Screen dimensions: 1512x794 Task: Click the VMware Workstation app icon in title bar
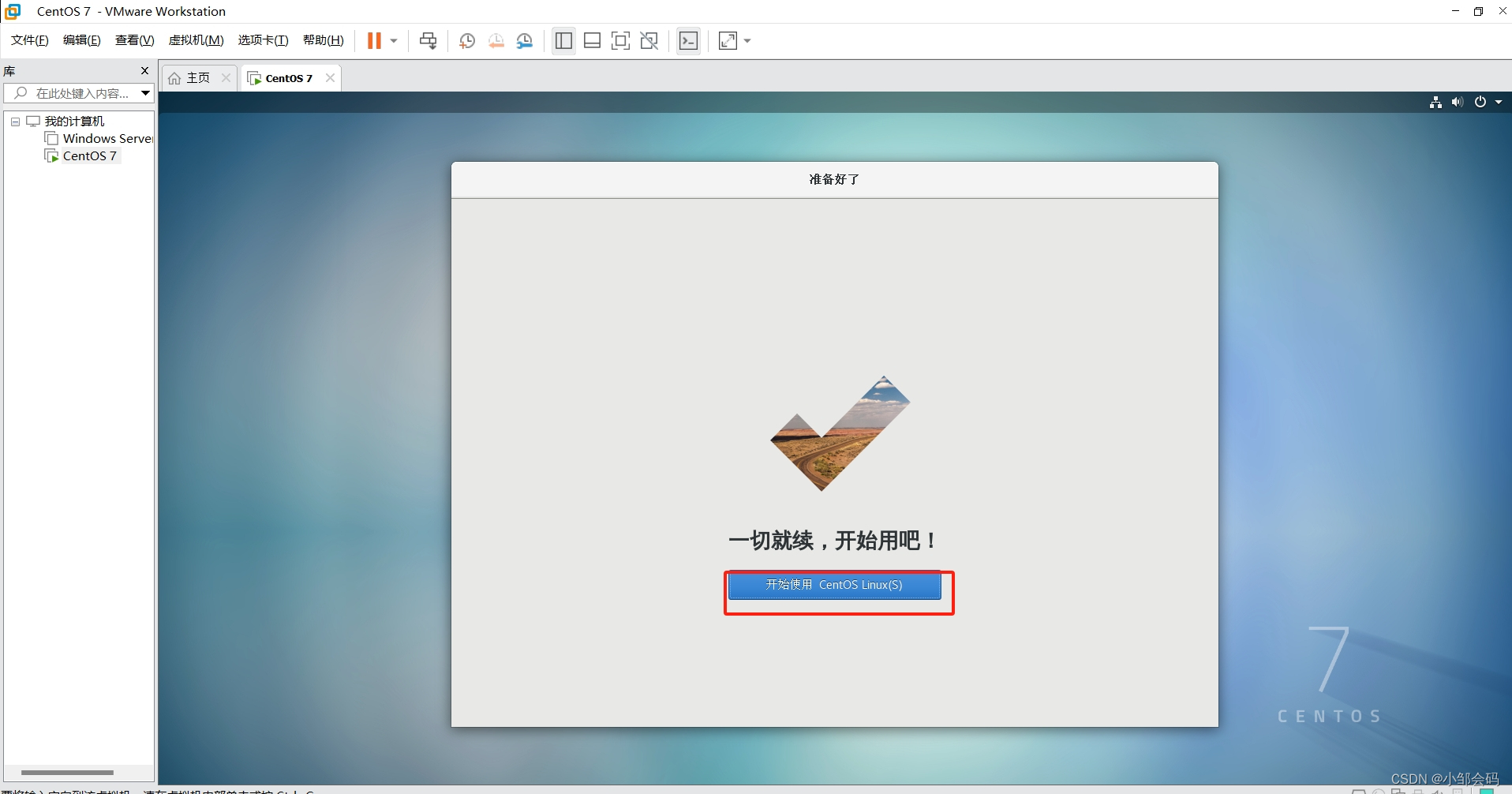(x=13, y=11)
